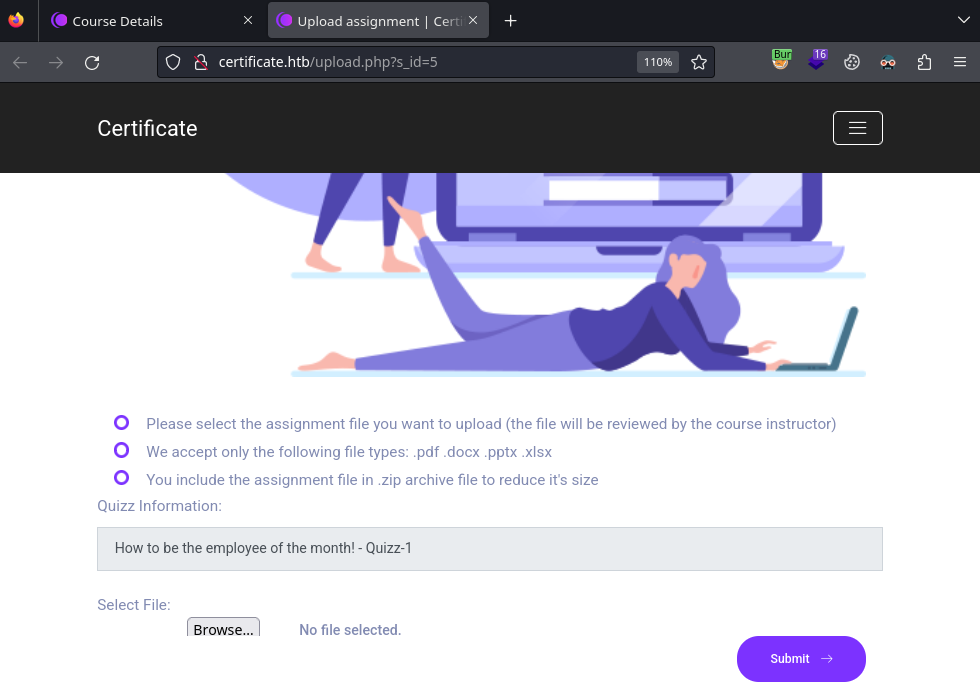Open the goggles-face extension icon
Image resolution: width=980 pixels, height=697 pixels.
click(x=888, y=62)
